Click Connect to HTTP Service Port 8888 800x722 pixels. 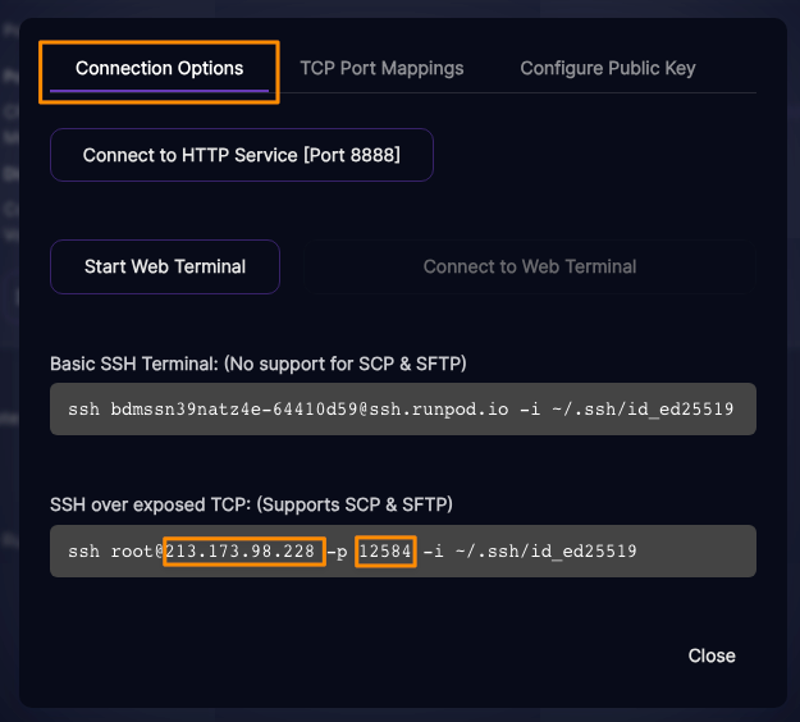(242, 155)
